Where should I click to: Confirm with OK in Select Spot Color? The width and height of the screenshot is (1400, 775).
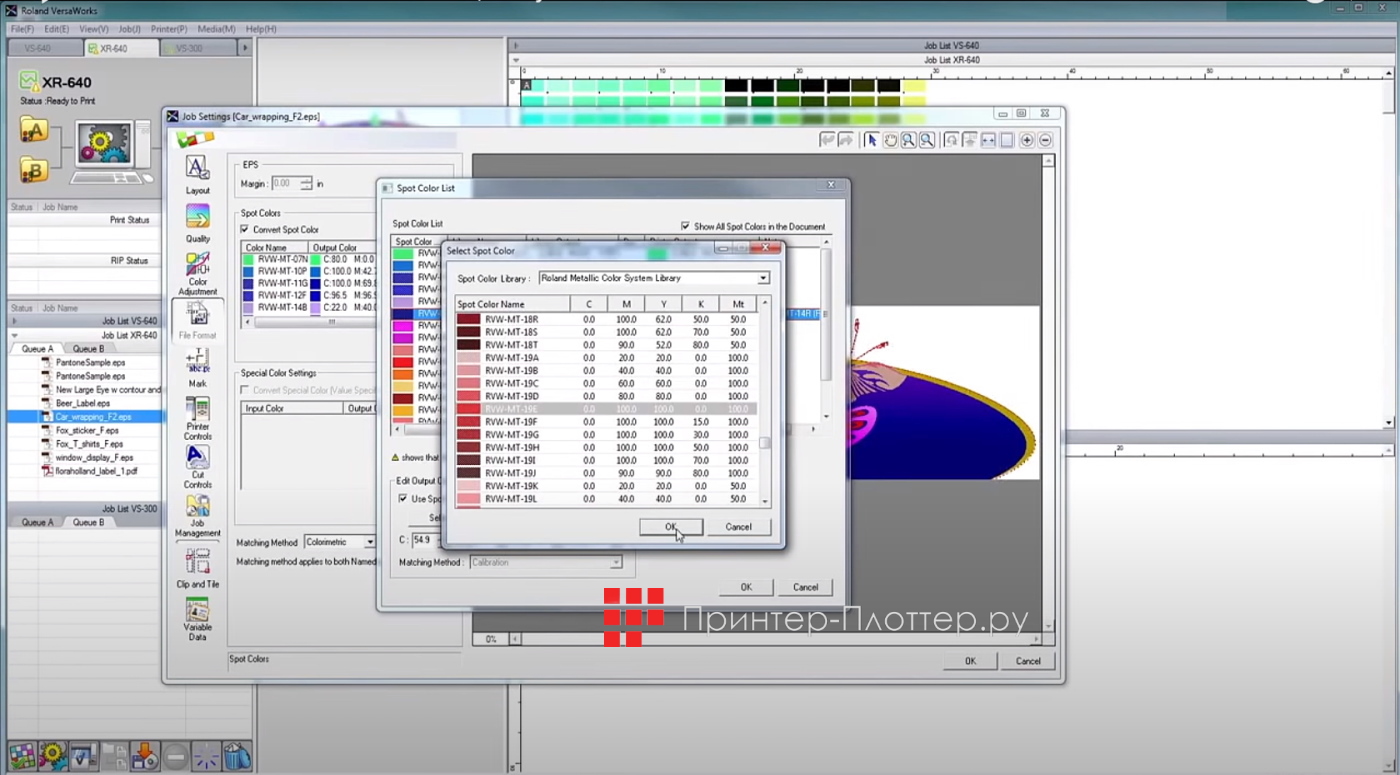[670, 527]
